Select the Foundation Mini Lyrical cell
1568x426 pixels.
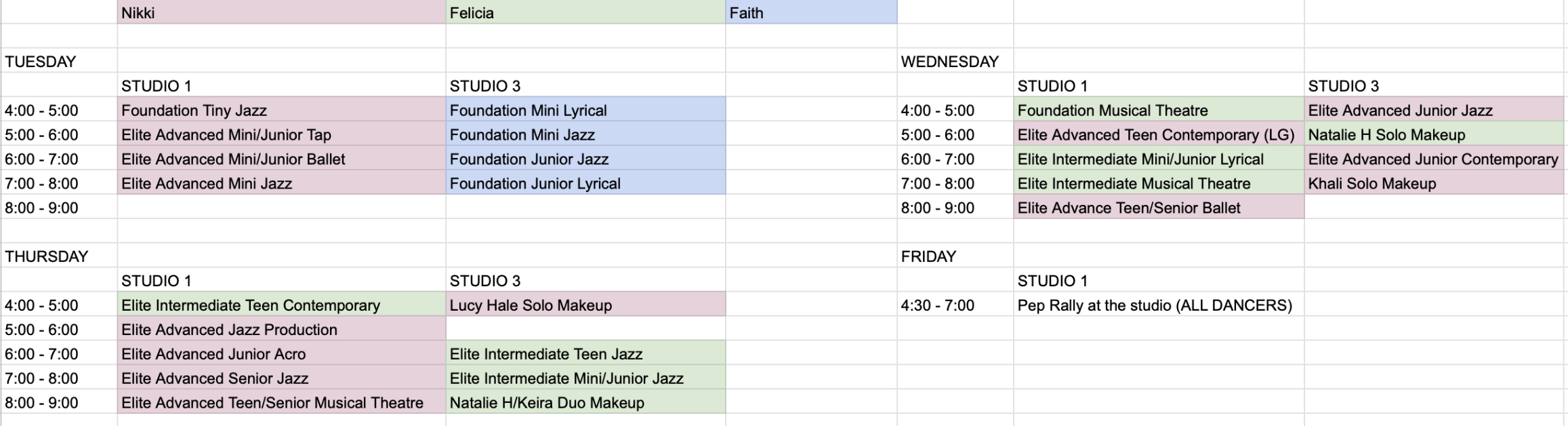(x=585, y=110)
